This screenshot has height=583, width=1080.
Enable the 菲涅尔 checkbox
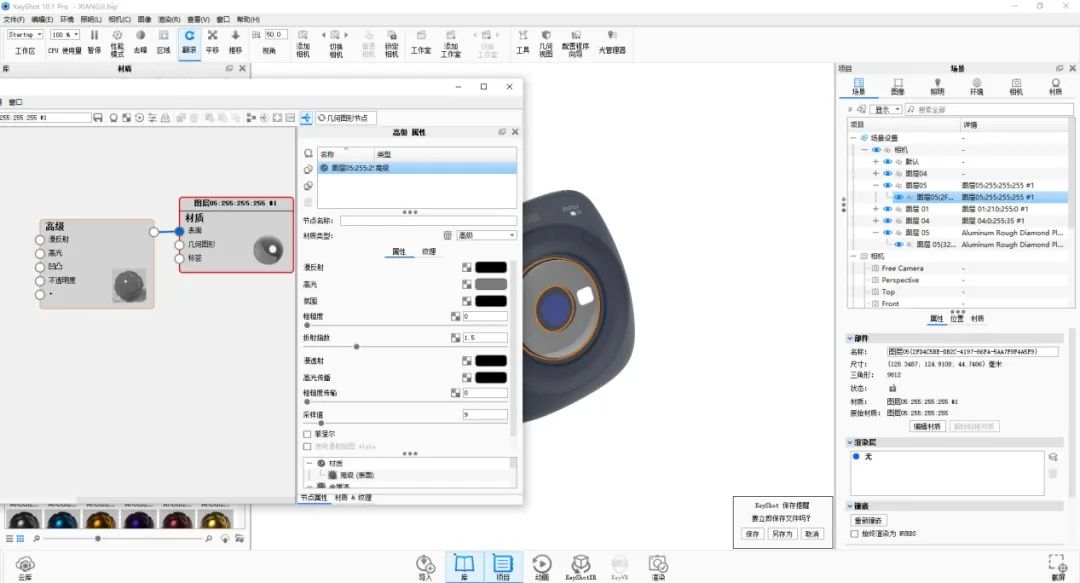[x=307, y=434]
